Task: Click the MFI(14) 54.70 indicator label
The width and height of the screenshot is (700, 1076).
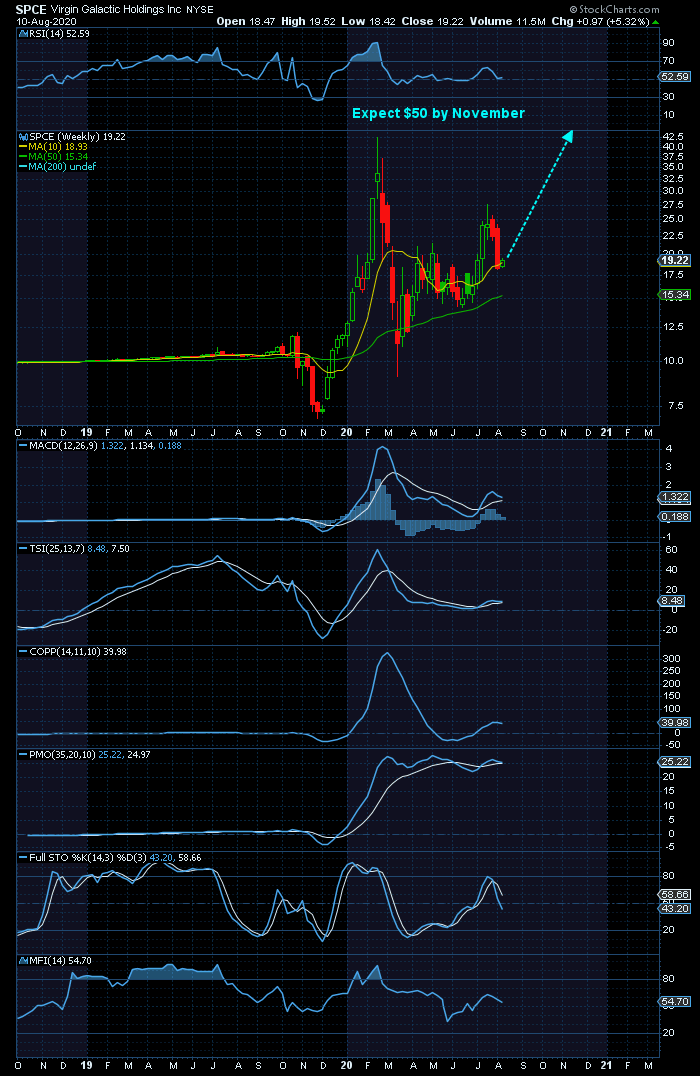Action: (56, 960)
